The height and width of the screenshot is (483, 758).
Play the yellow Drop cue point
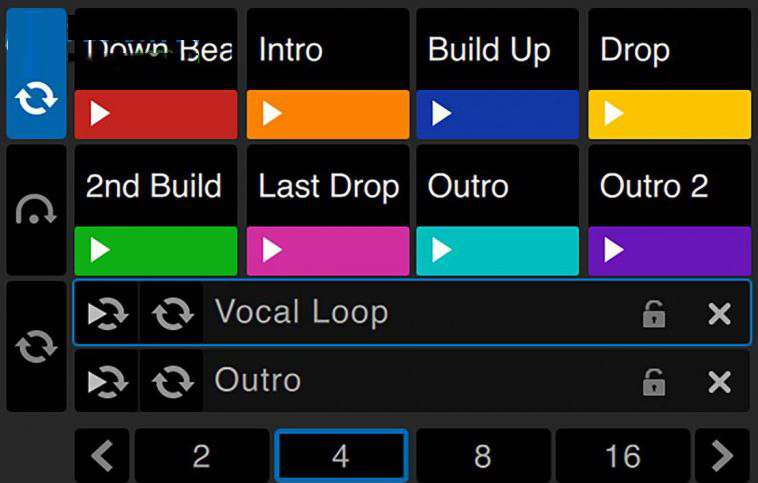pyautogui.click(x=670, y=114)
